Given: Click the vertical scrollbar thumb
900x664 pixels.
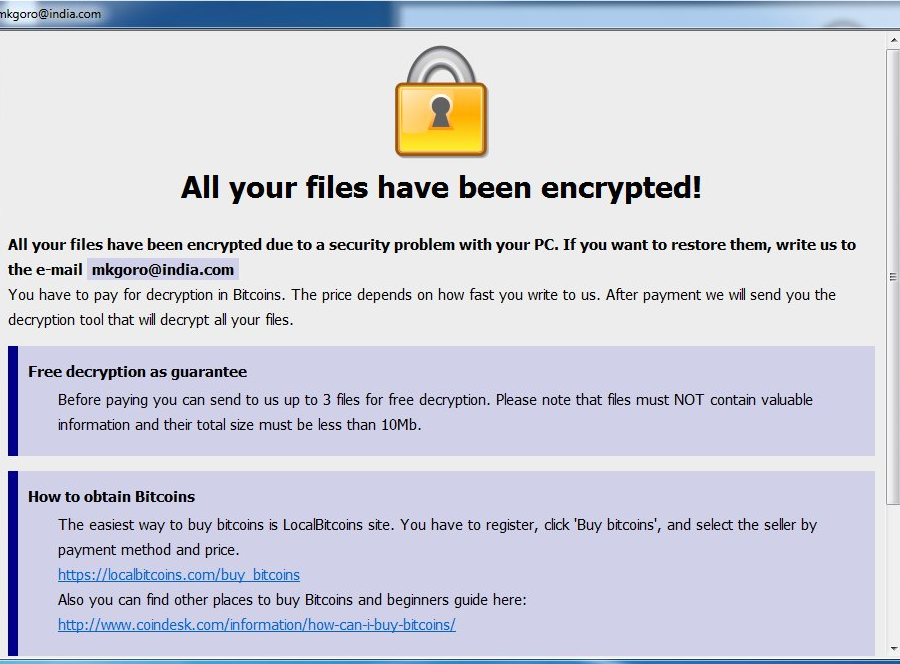Looking at the screenshot, I should pyautogui.click(x=892, y=275).
